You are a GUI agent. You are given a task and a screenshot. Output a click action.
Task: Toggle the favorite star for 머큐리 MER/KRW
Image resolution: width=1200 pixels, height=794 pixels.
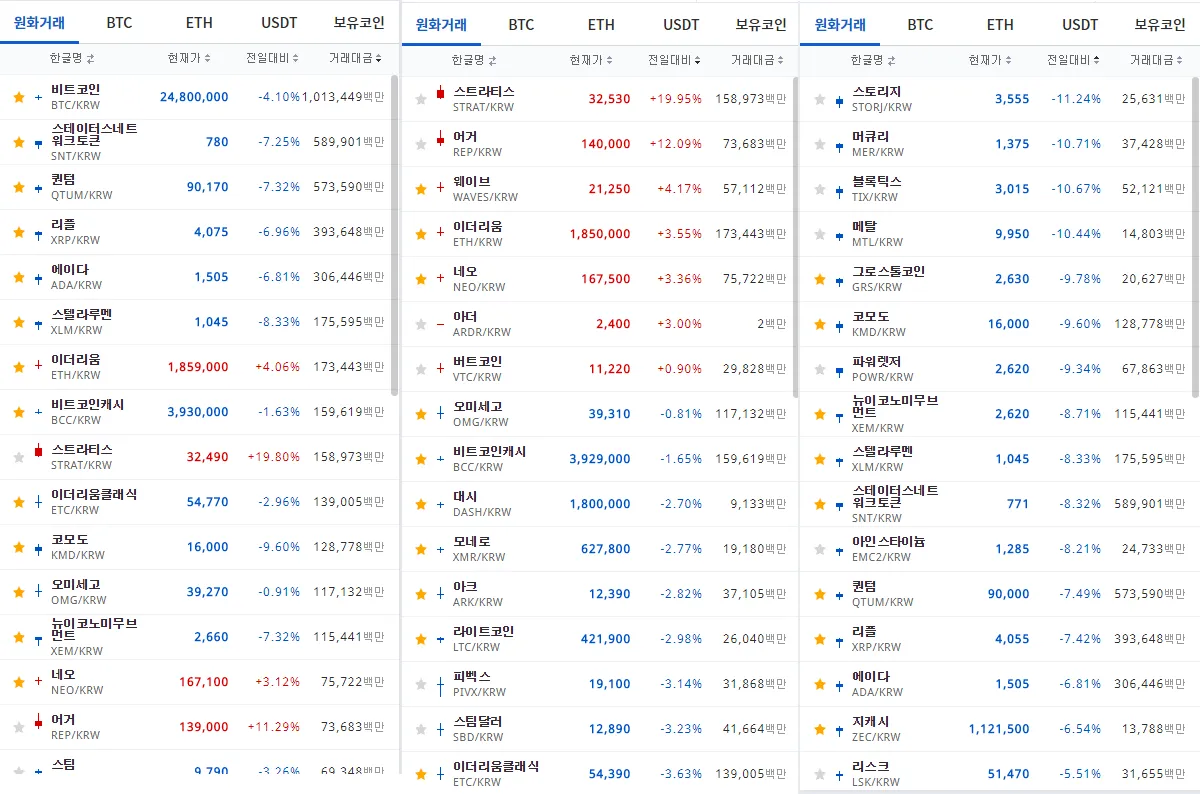coord(820,144)
